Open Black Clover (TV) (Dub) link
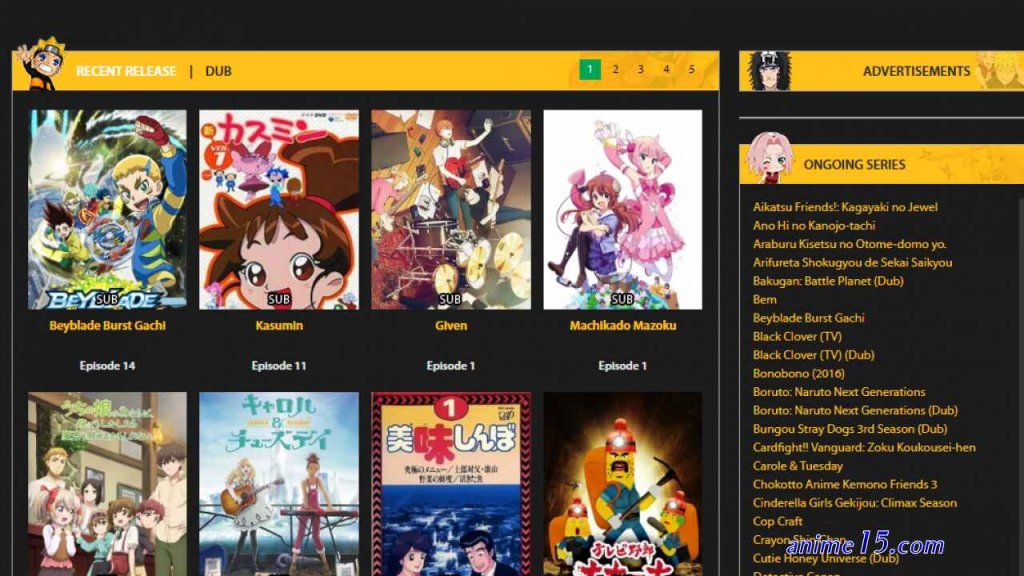This screenshot has height=576, width=1024. click(813, 355)
